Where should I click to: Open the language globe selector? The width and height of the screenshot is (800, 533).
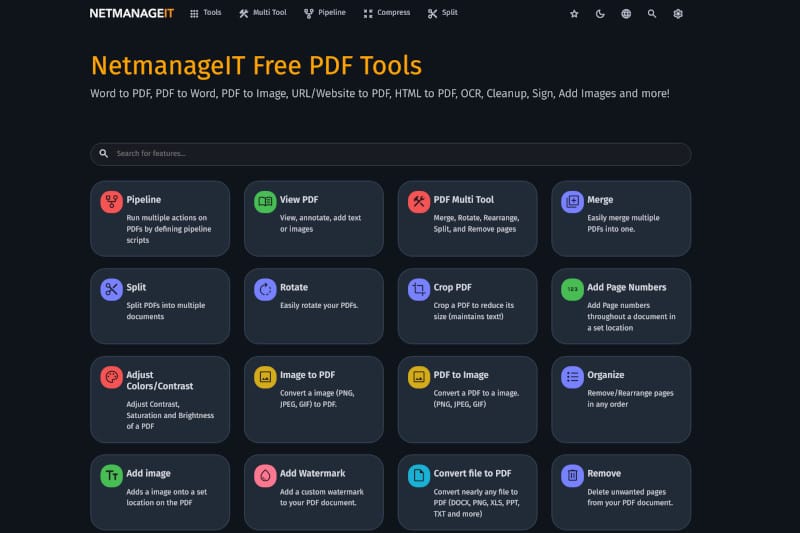(626, 14)
